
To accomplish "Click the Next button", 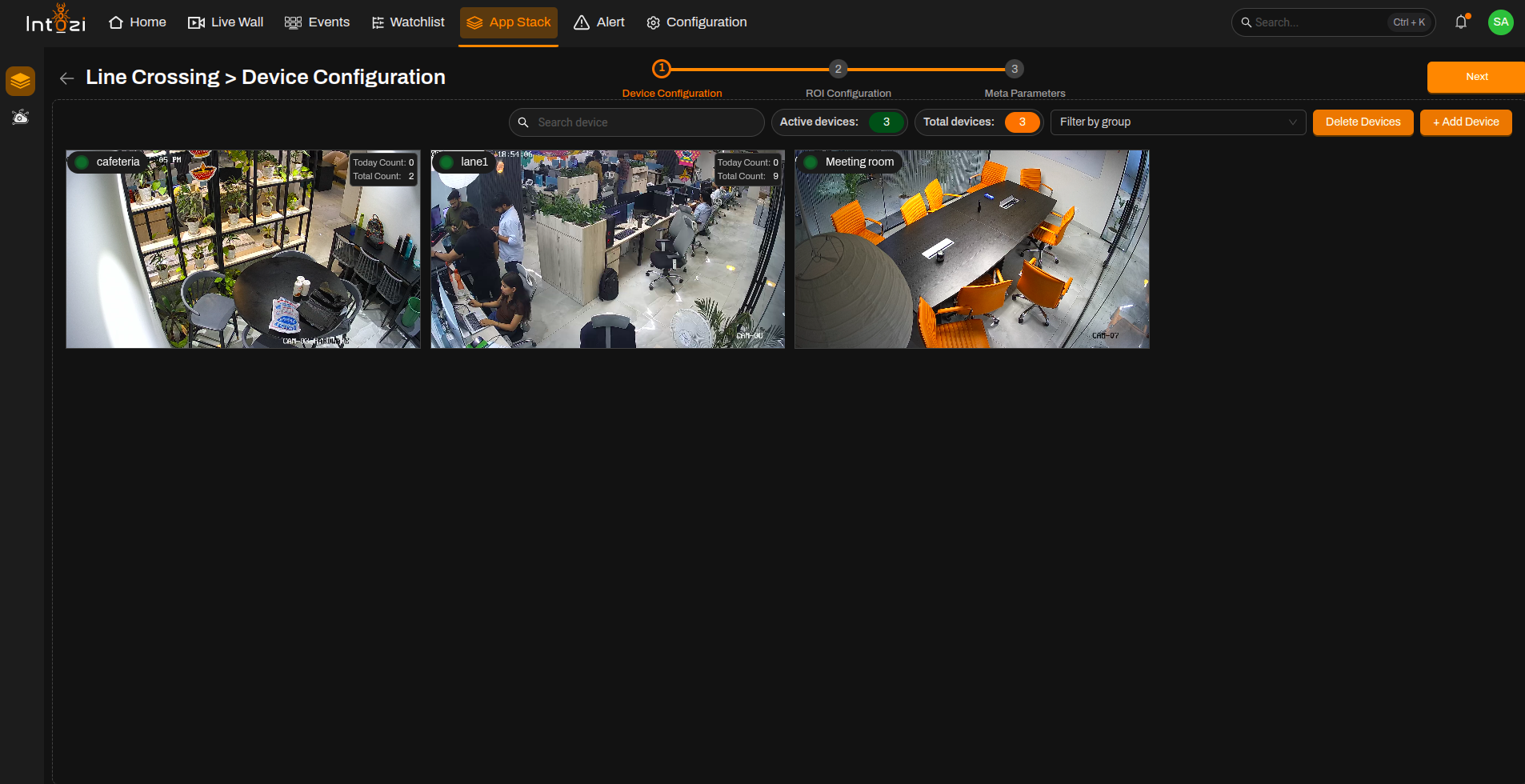I will point(1476,77).
